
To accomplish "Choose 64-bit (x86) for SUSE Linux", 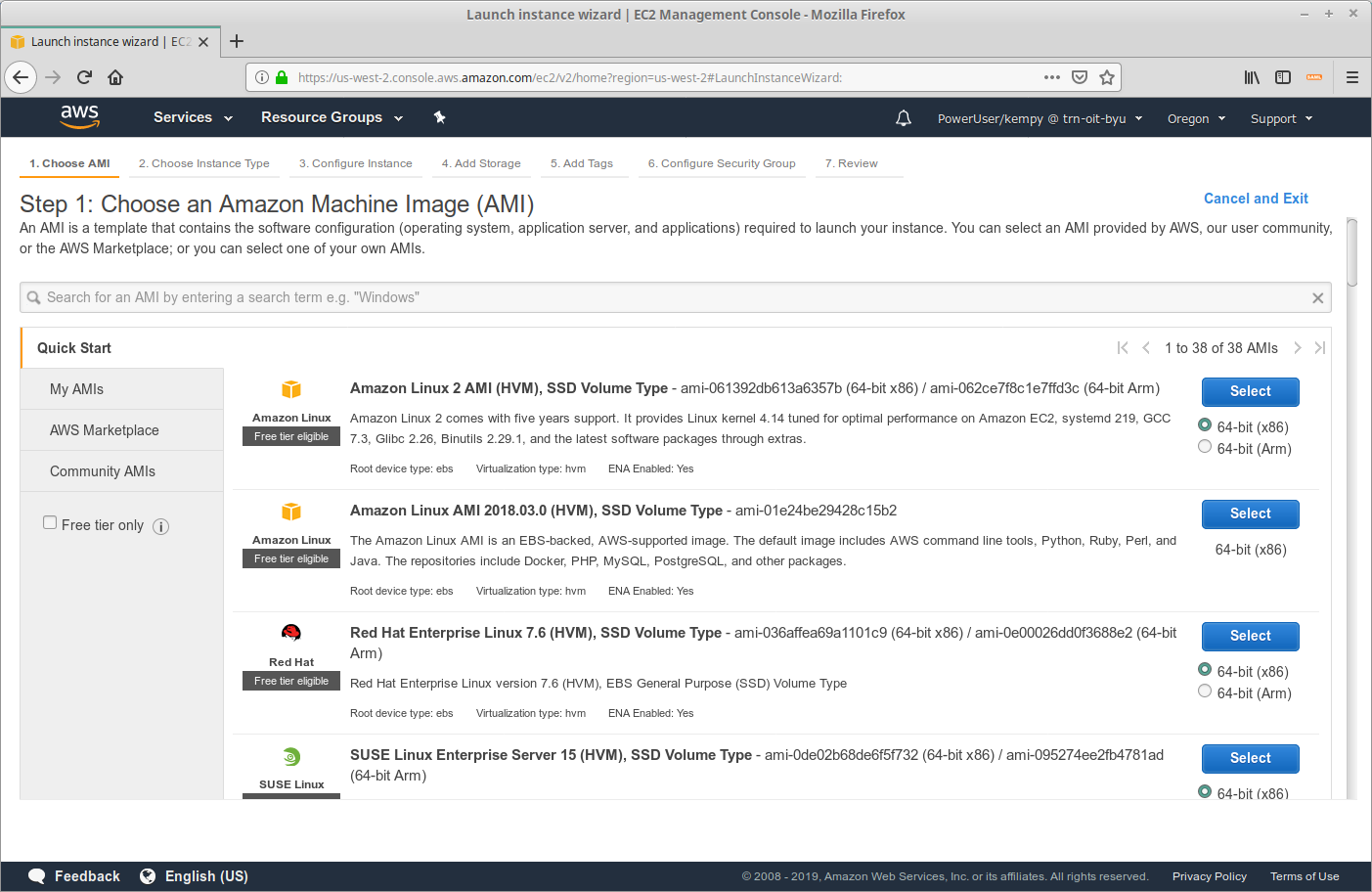I will [1205, 792].
